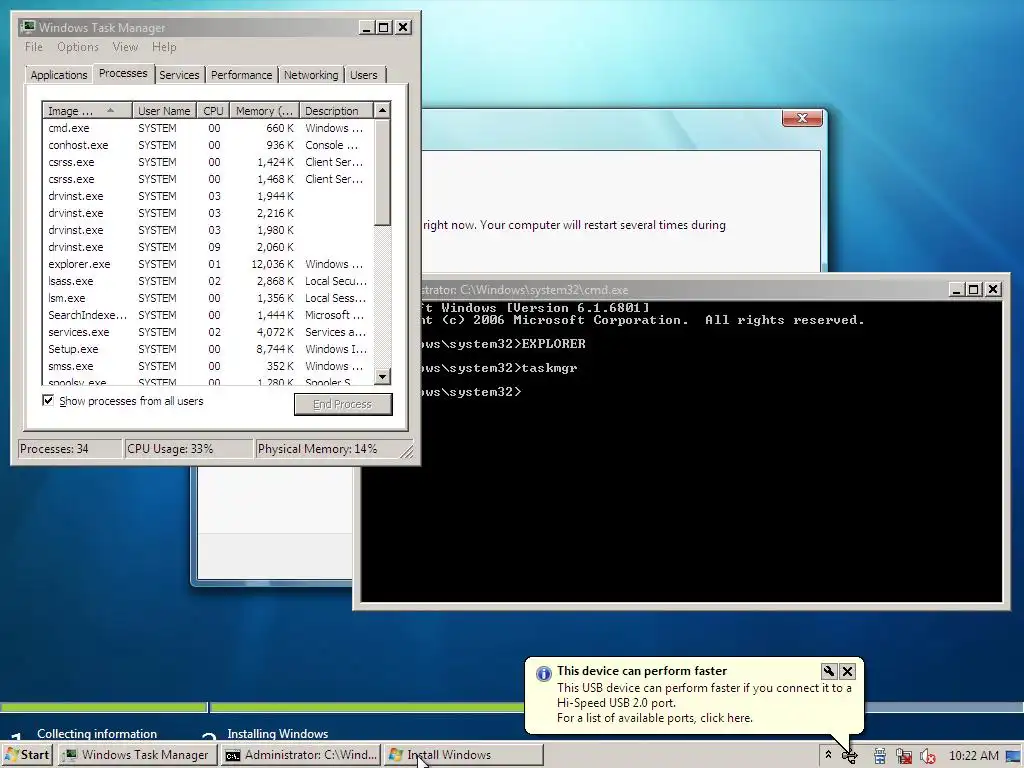
Task: Click the End Process button
Action: [343, 404]
